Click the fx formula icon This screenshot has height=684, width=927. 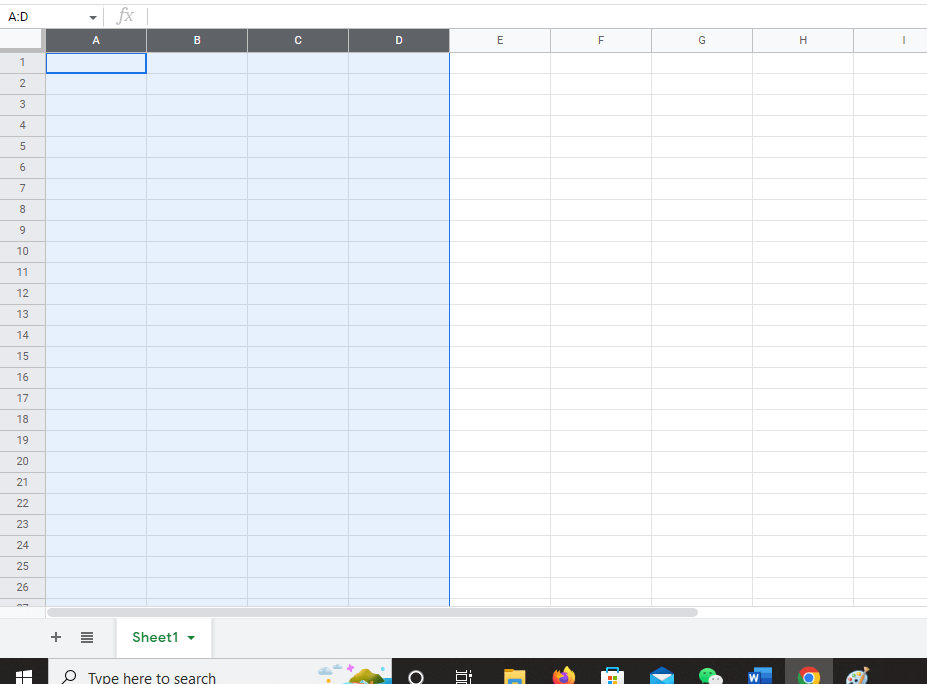coord(124,15)
